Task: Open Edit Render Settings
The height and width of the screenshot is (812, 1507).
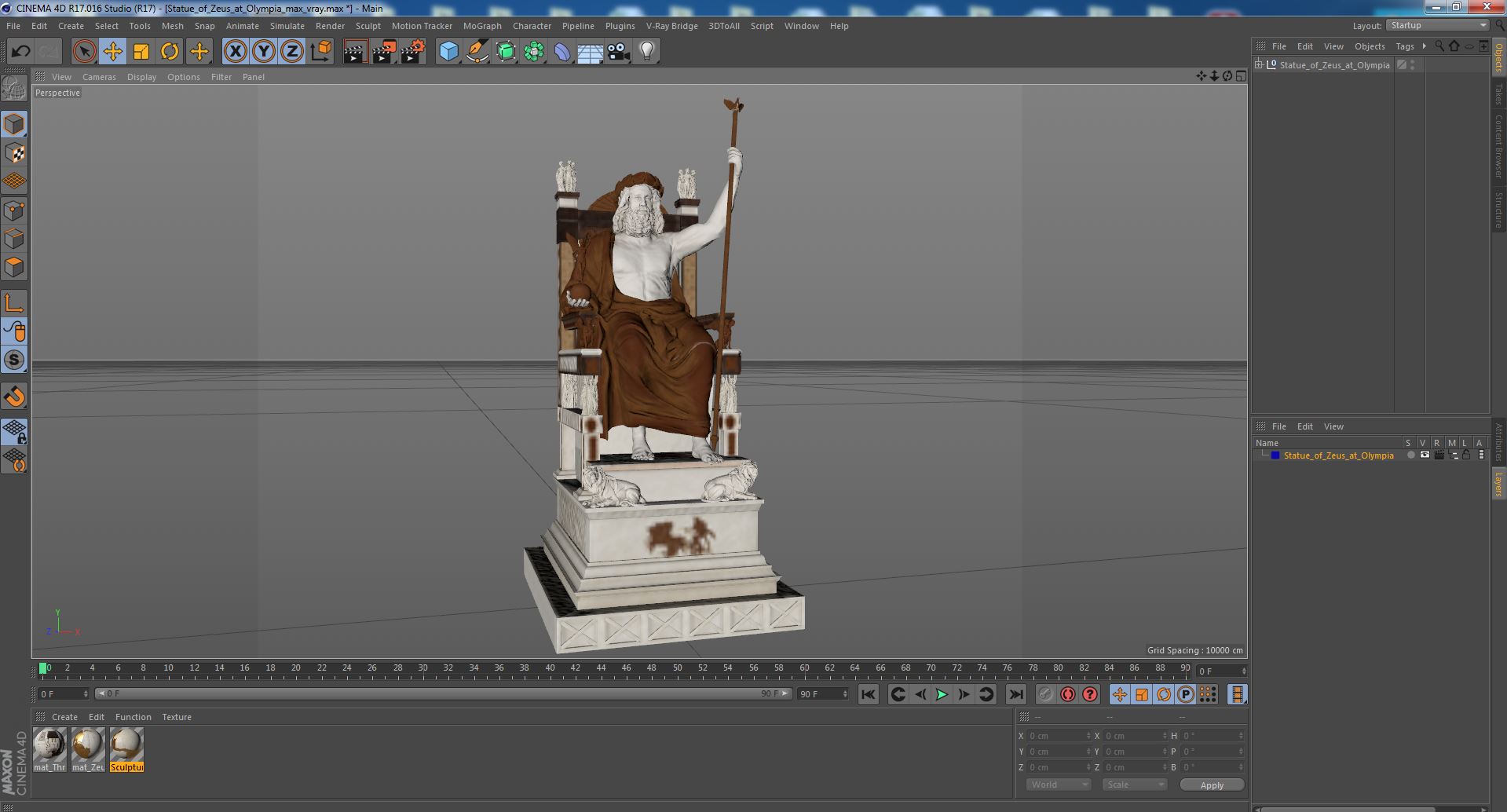Action: (x=413, y=52)
